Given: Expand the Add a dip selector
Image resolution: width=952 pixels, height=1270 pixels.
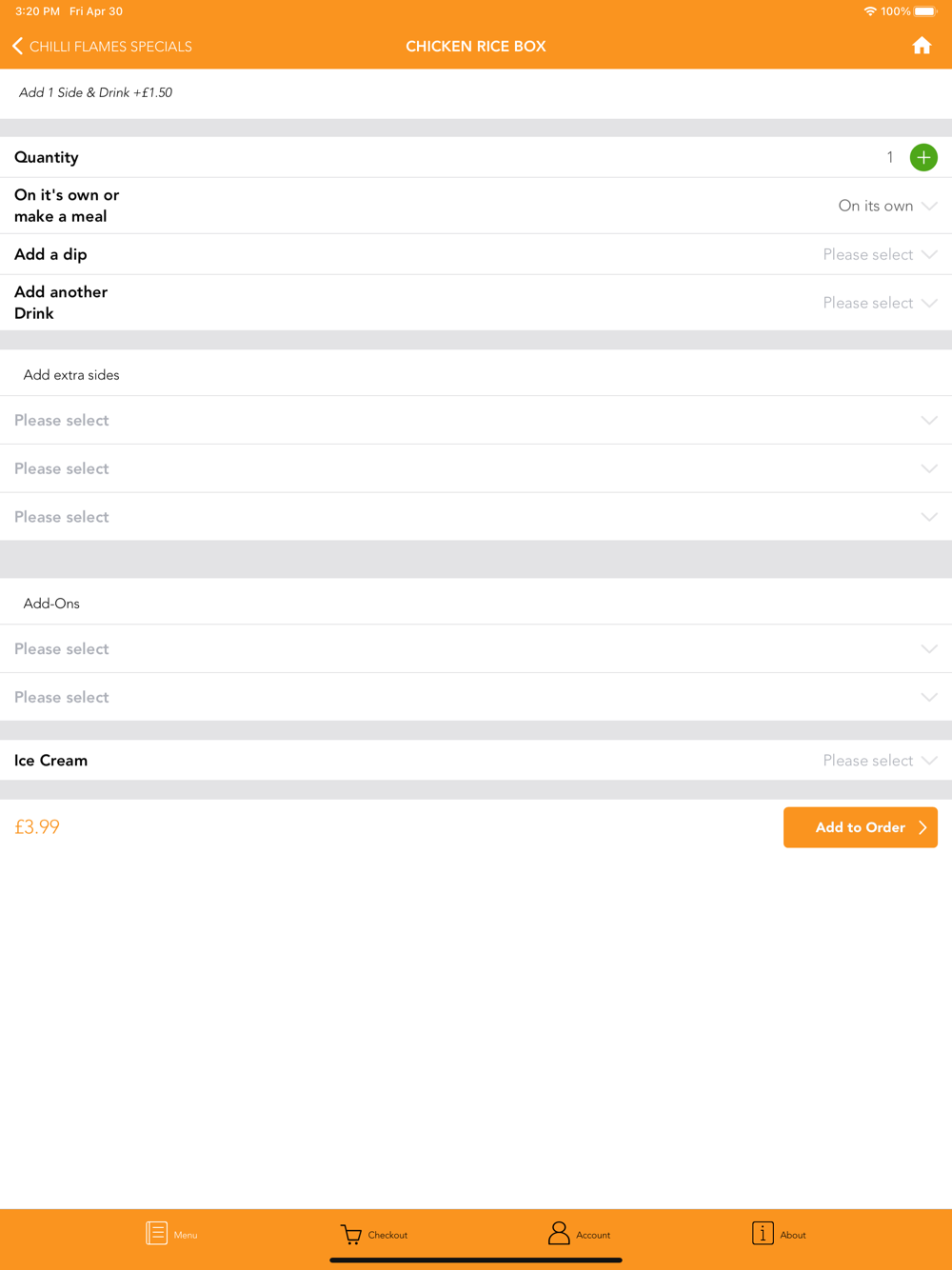Looking at the screenshot, I should (x=880, y=254).
